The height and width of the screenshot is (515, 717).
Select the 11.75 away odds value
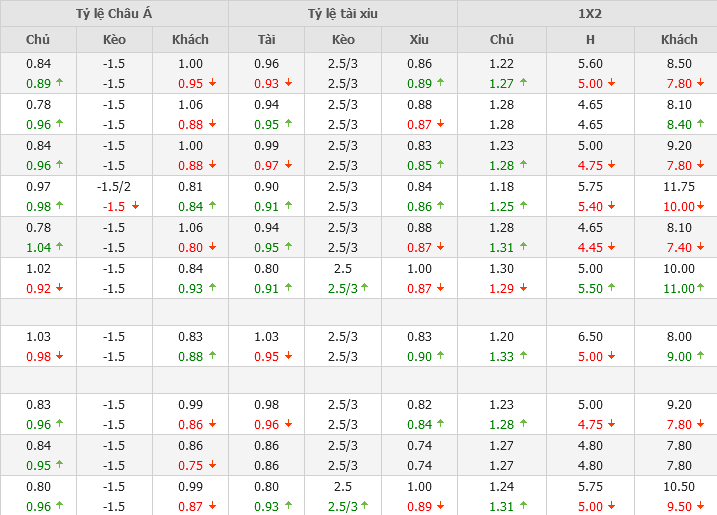(679, 186)
